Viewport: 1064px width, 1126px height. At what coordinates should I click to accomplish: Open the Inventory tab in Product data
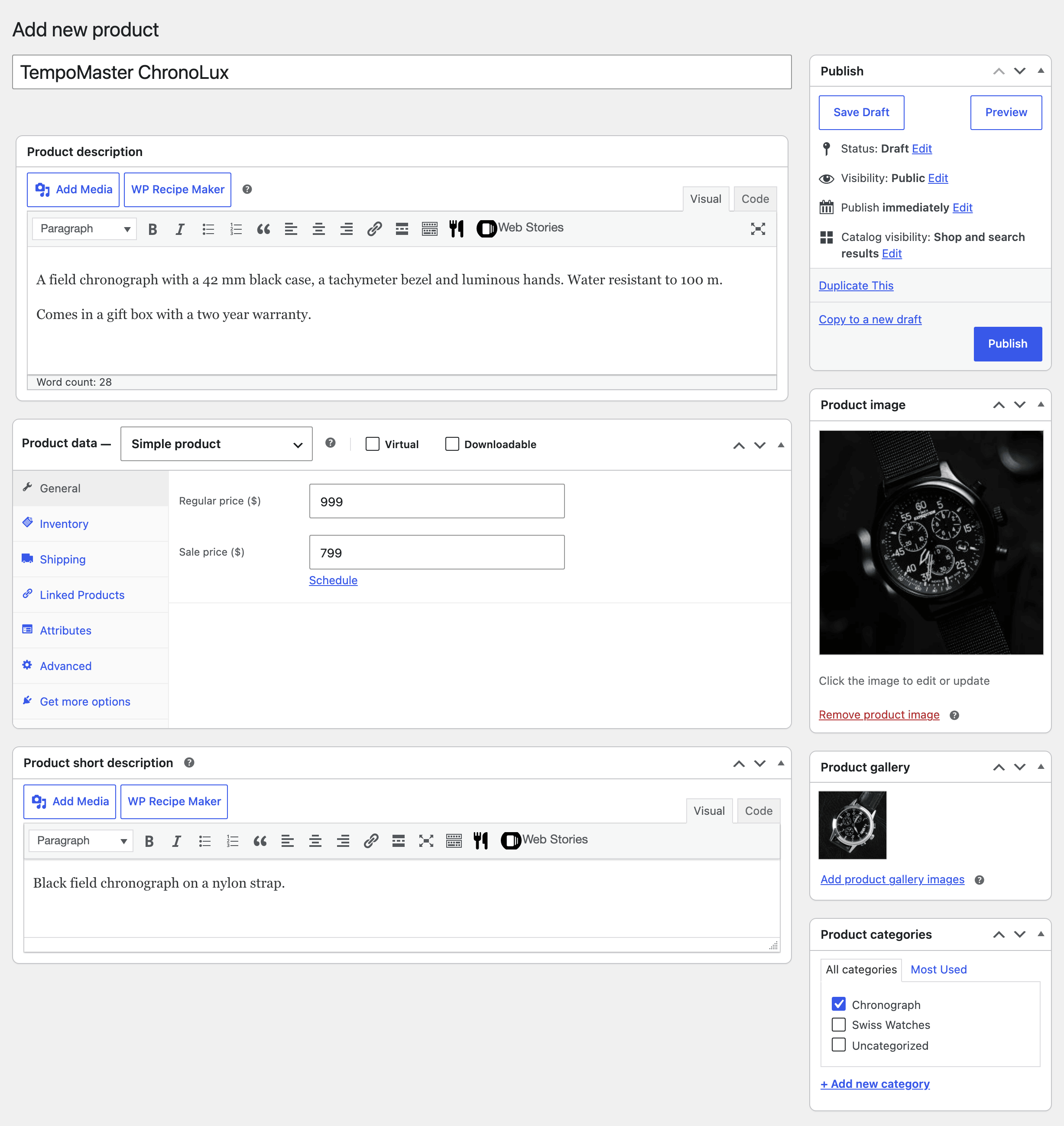(x=91, y=524)
